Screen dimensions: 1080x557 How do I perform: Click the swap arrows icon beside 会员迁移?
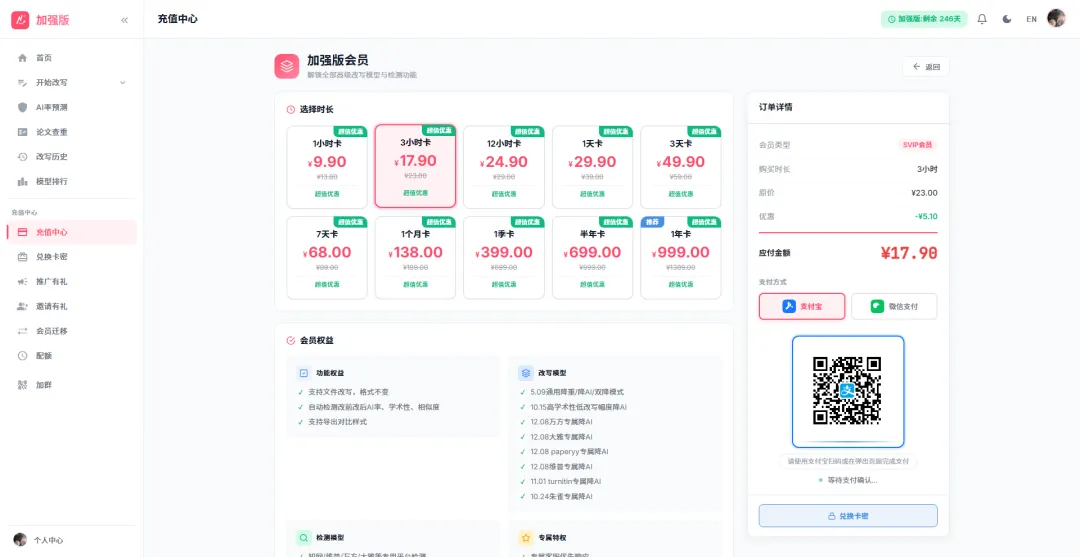[22, 331]
